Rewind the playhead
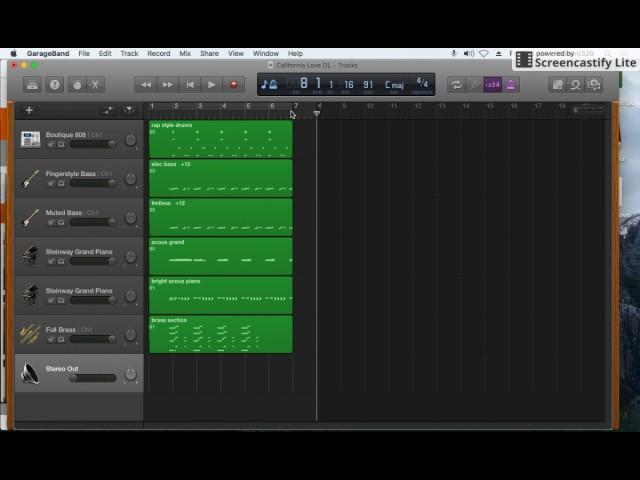Image resolution: width=640 pixels, height=480 pixels. click(x=146, y=85)
